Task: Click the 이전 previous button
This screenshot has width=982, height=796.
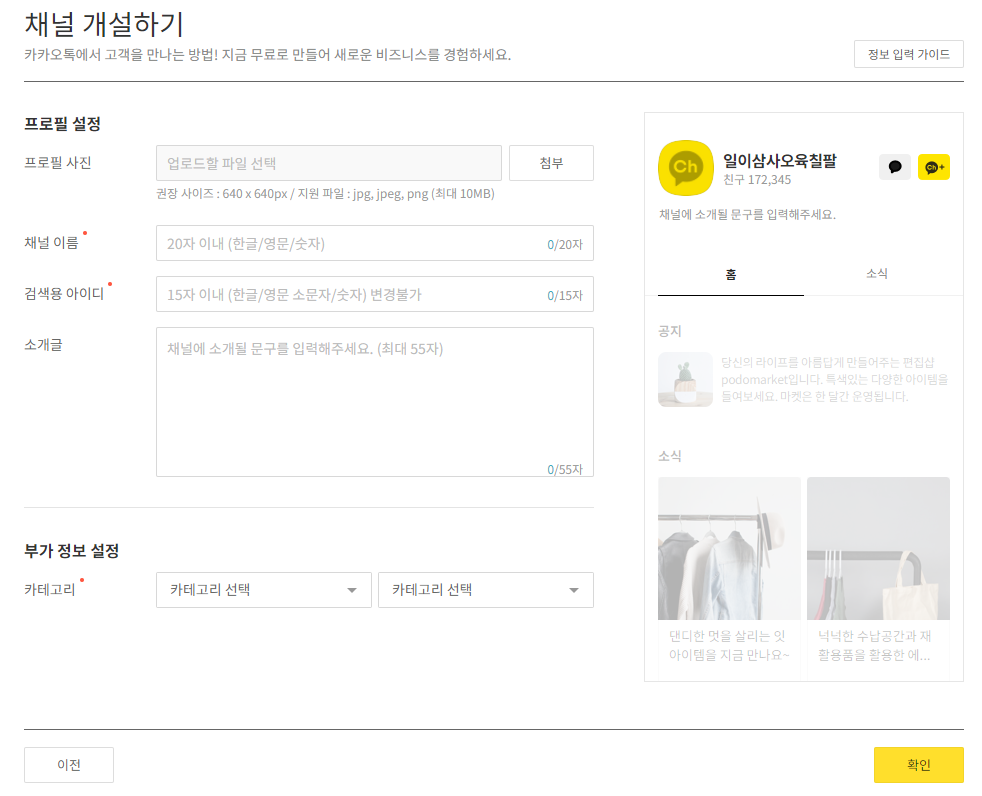Action: (68, 764)
